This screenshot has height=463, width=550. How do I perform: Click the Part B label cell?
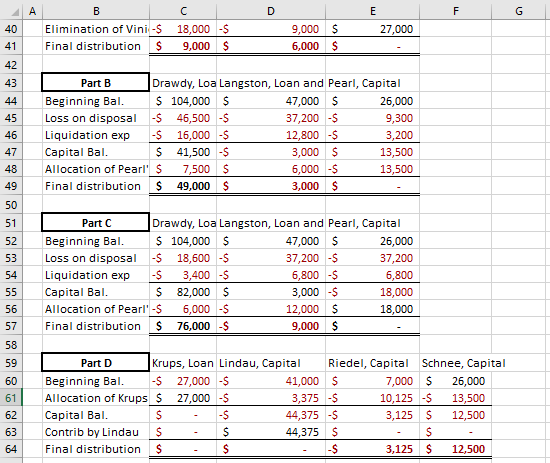click(96, 83)
